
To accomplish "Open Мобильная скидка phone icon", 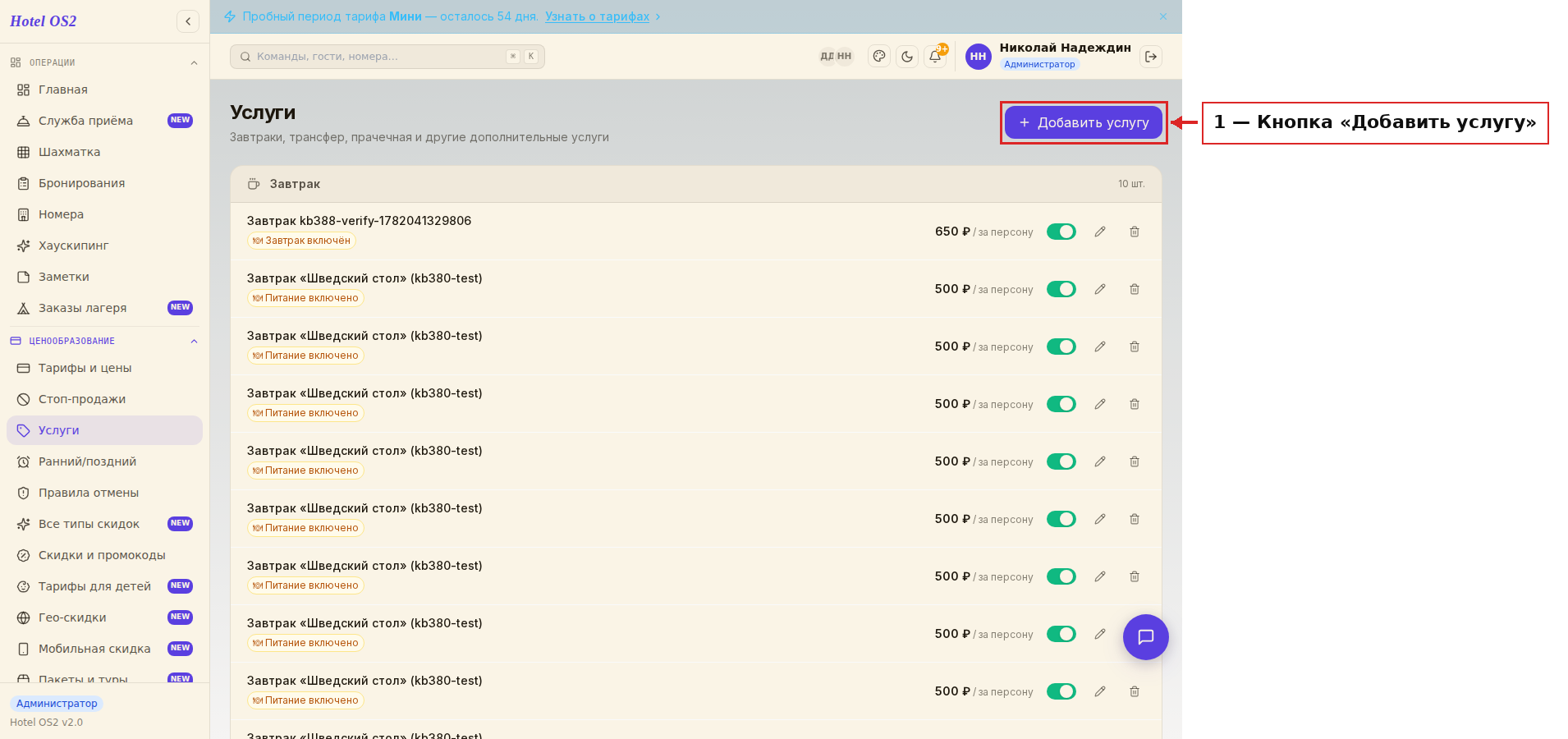I will tap(24, 649).
